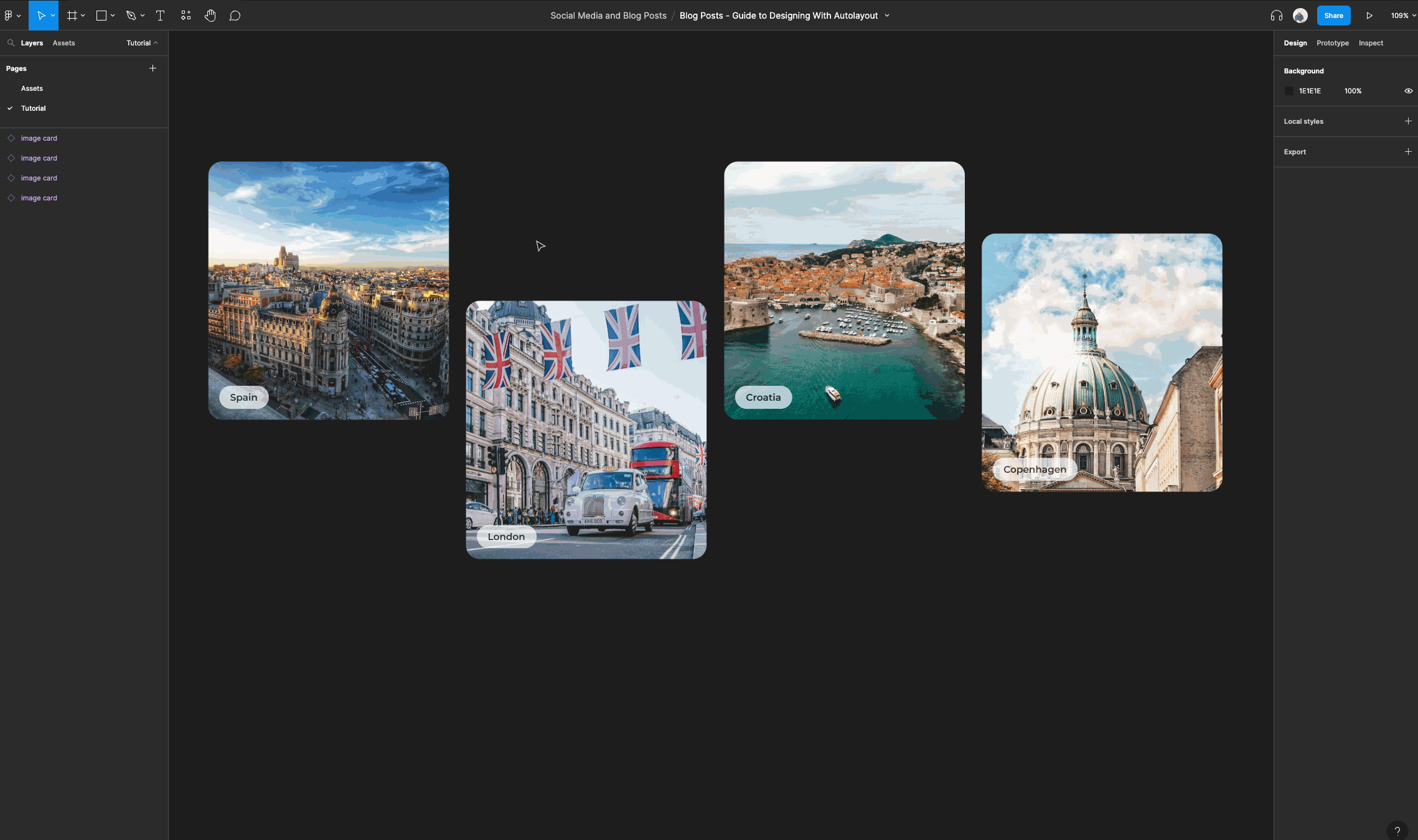Select the Spain image card
The width and height of the screenshot is (1418, 840).
[329, 291]
